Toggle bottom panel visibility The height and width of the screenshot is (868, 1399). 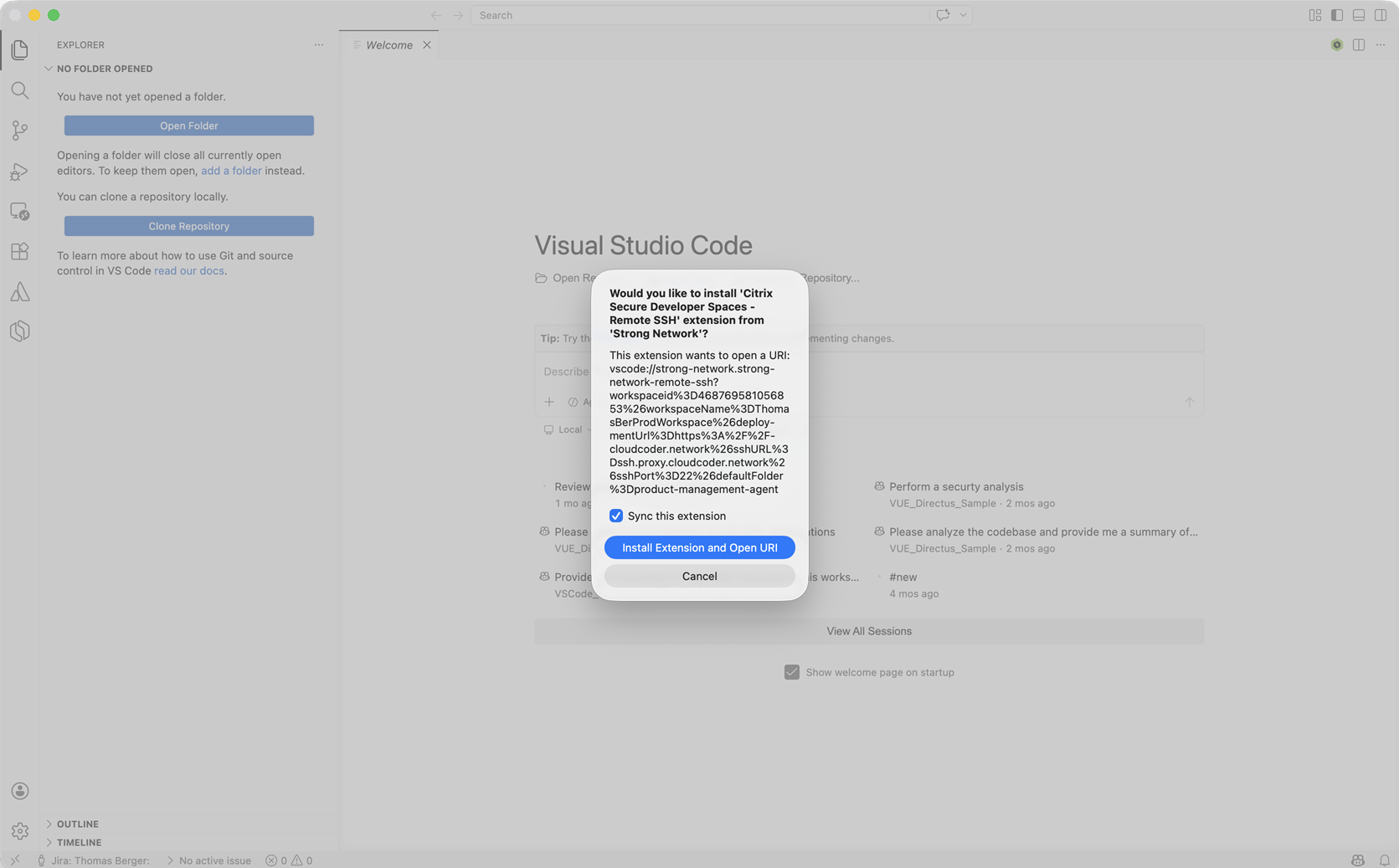(x=1359, y=15)
